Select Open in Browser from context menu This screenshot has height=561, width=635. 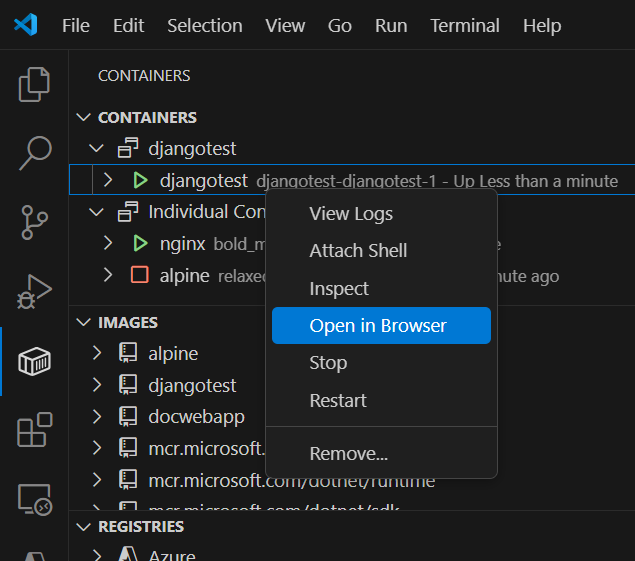click(378, 325)
